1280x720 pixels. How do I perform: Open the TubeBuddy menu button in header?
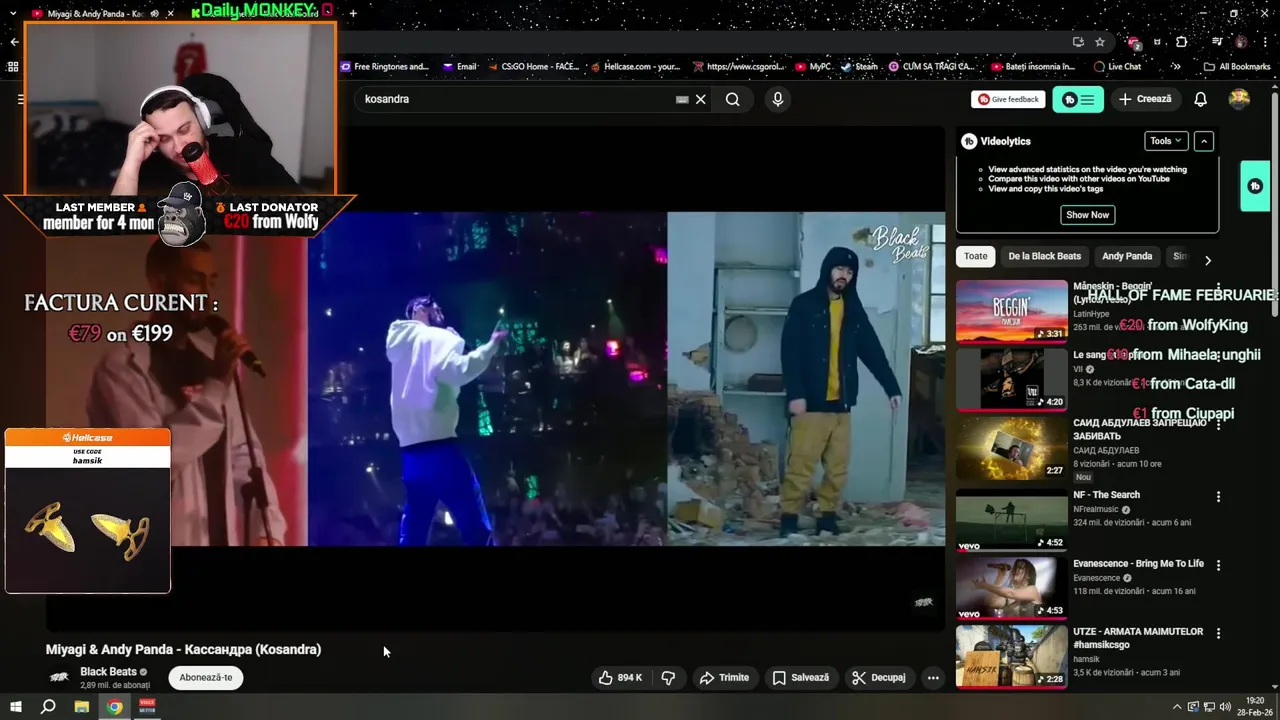pyautogui.click(x=1078, y=99)
